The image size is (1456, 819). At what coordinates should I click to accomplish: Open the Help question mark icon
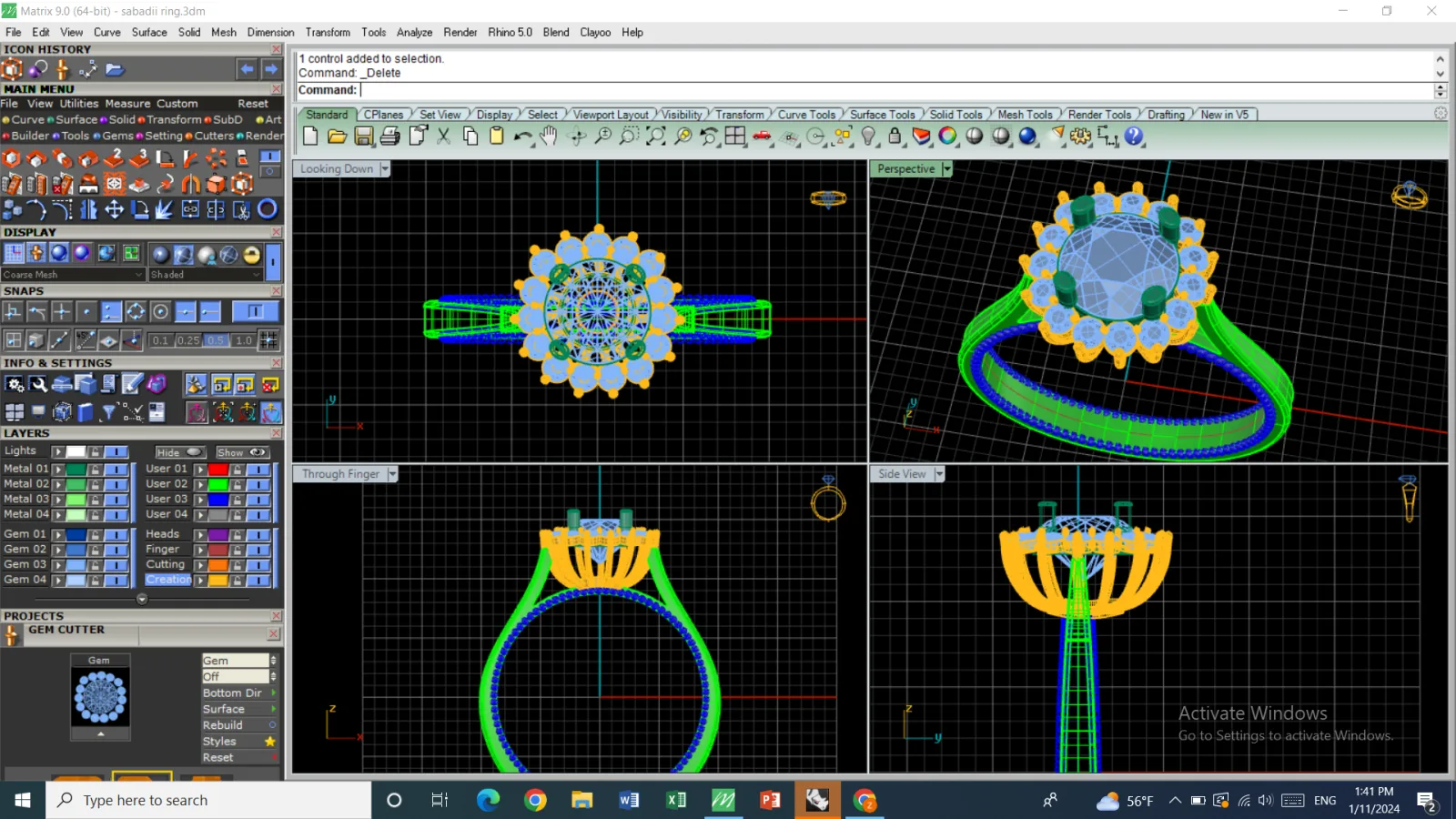[1134, 136]
